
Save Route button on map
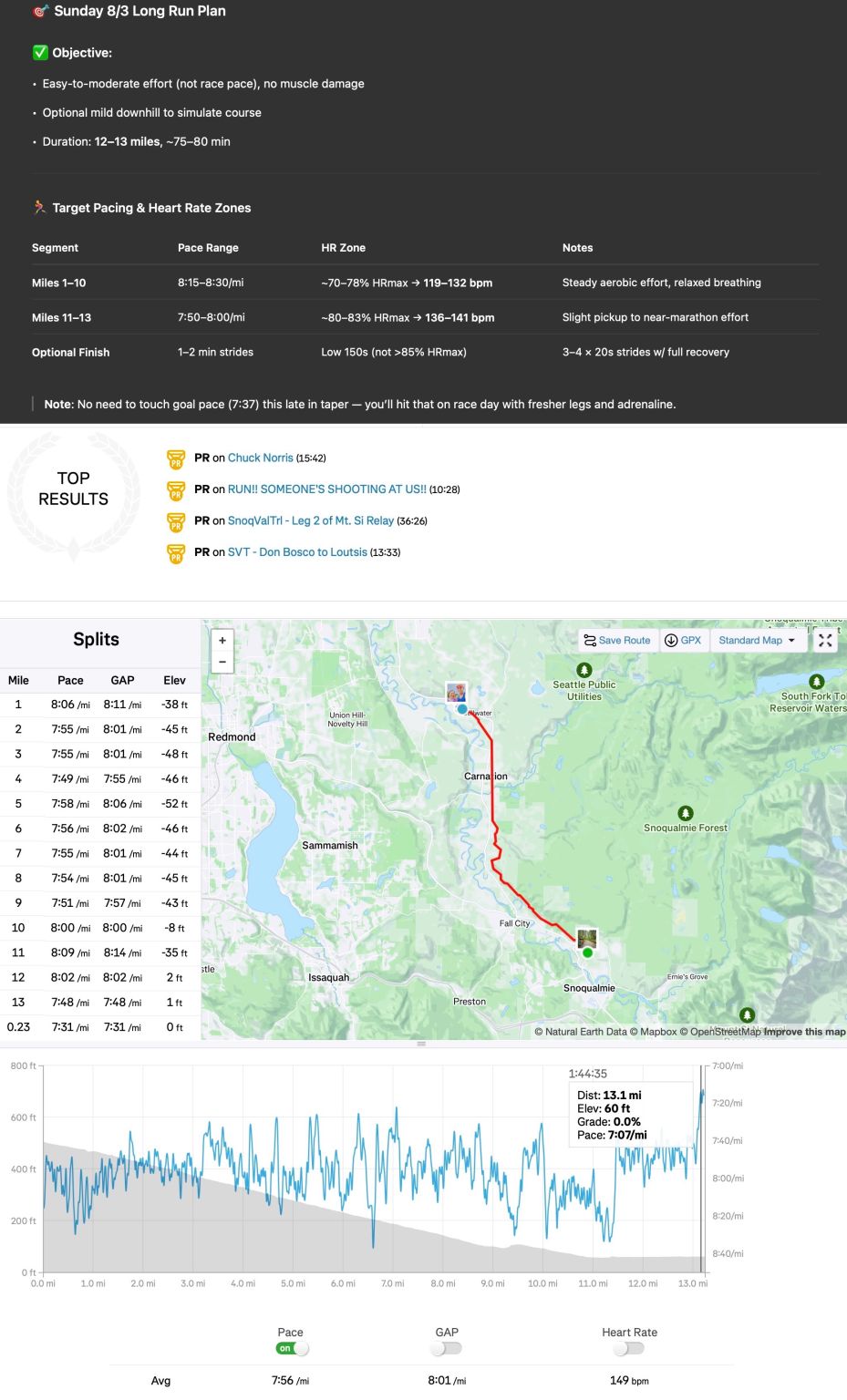[617, 640]
